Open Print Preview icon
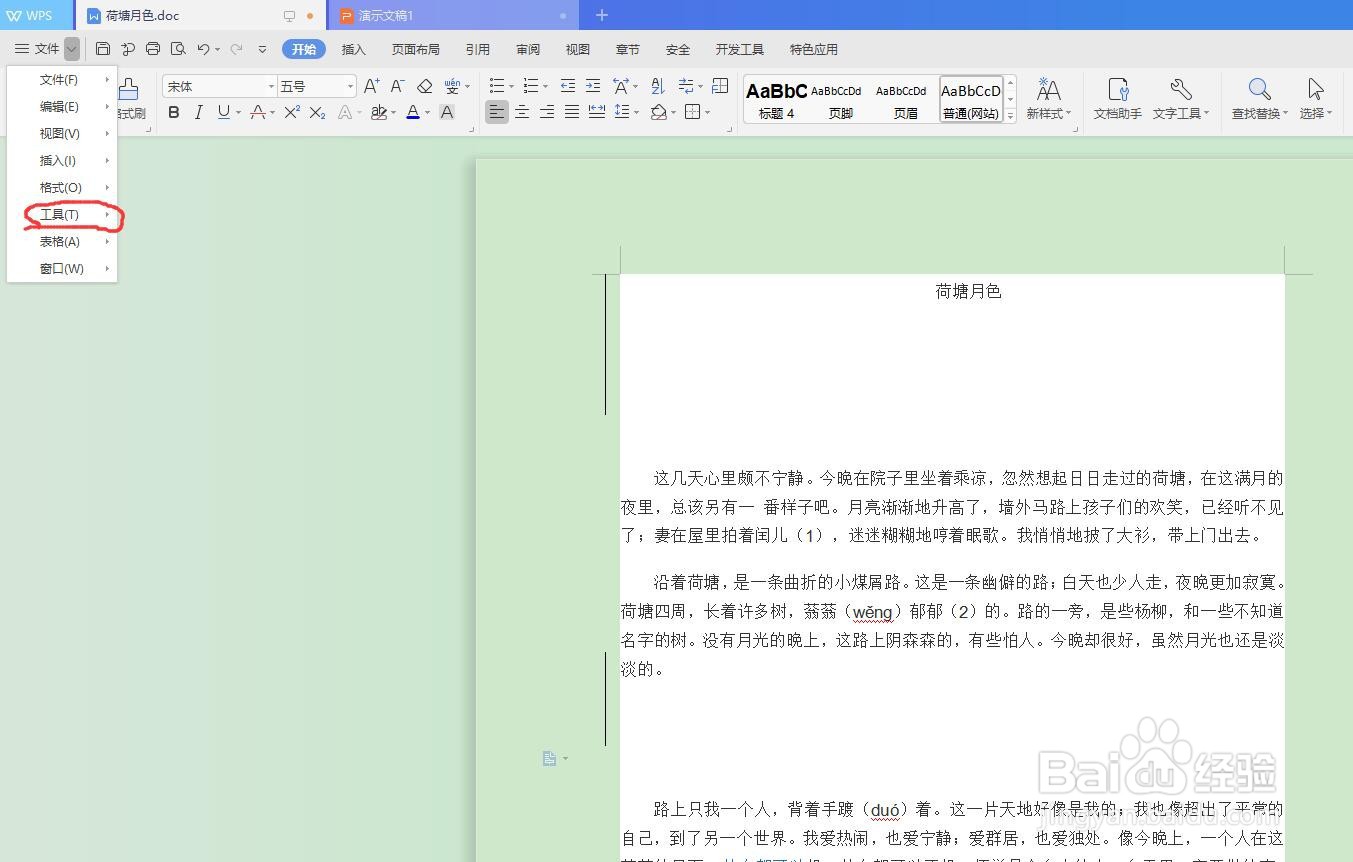Viewport: 1353px width, 862px height. pyautogui.click(x=178, y=49)
